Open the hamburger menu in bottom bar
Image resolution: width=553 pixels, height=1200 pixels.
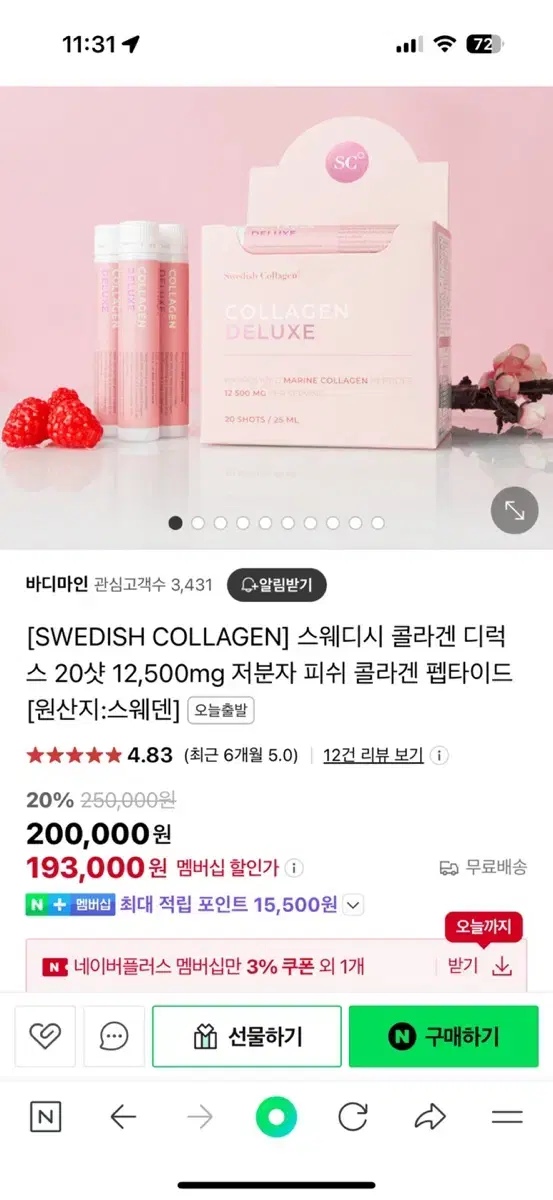coord(507,1117)
